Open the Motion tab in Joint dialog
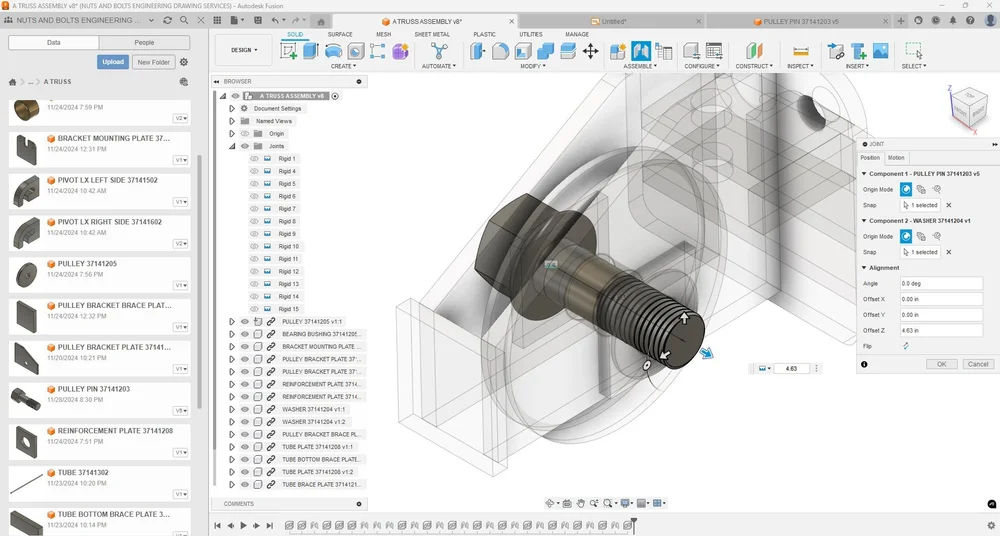The image size is (1000, 536). pyautogui.click(x=896, y=158)
